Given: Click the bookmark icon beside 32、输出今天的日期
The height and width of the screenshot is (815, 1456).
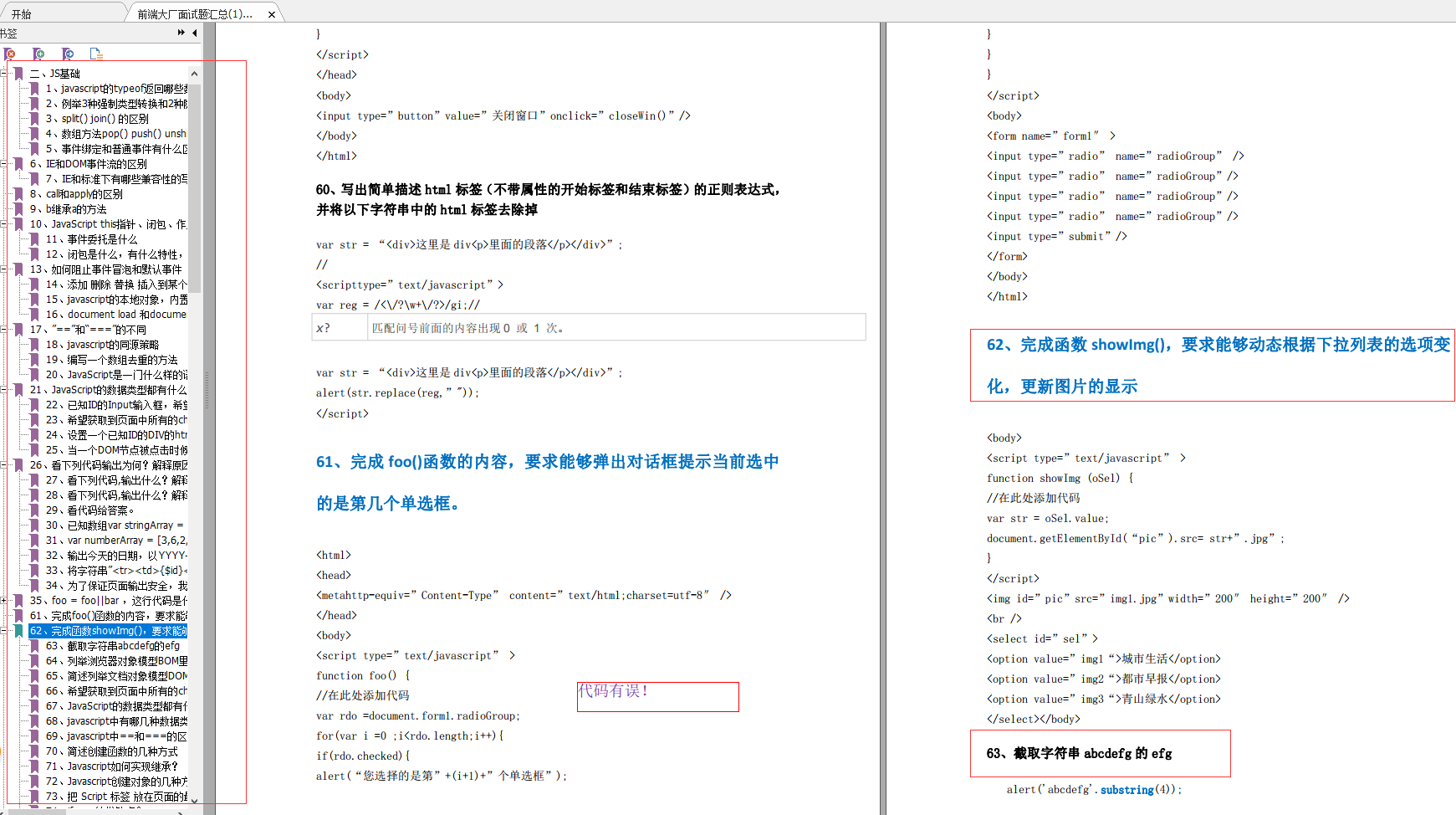Looking at the screenshot, I should coord(34,556).
